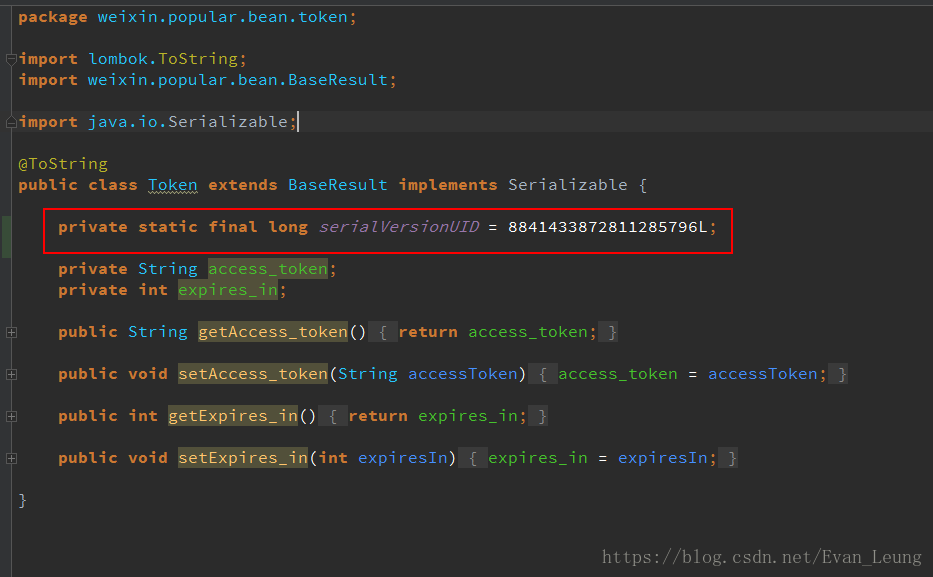
Task: Click fold end marker beside java.io import
Action: (x=11, y=123)
